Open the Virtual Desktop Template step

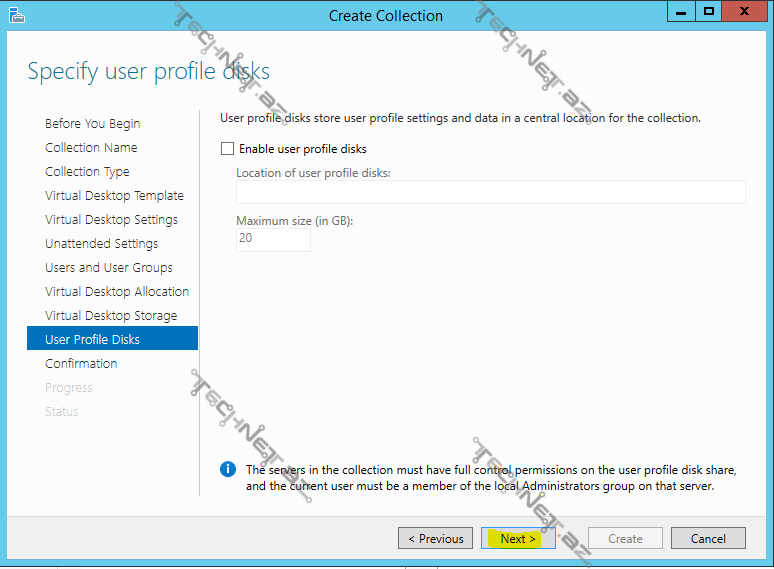pos(114,196)
